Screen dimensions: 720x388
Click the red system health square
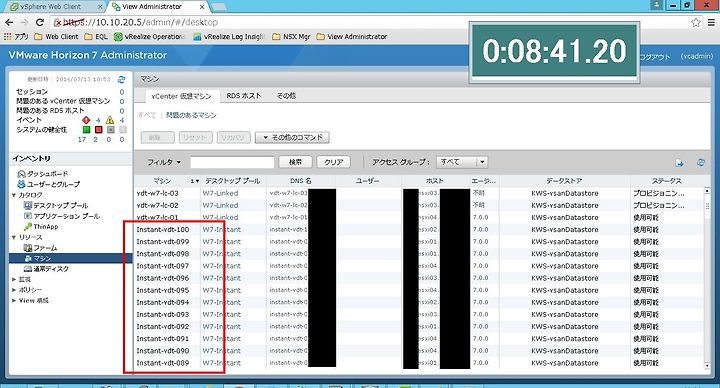click(98, 129)
